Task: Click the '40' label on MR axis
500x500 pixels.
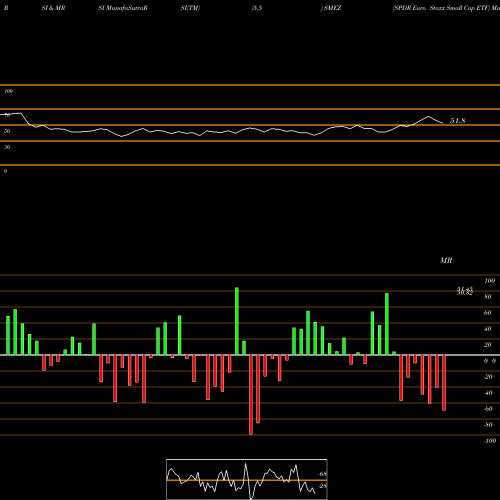Action: point(488,329)
